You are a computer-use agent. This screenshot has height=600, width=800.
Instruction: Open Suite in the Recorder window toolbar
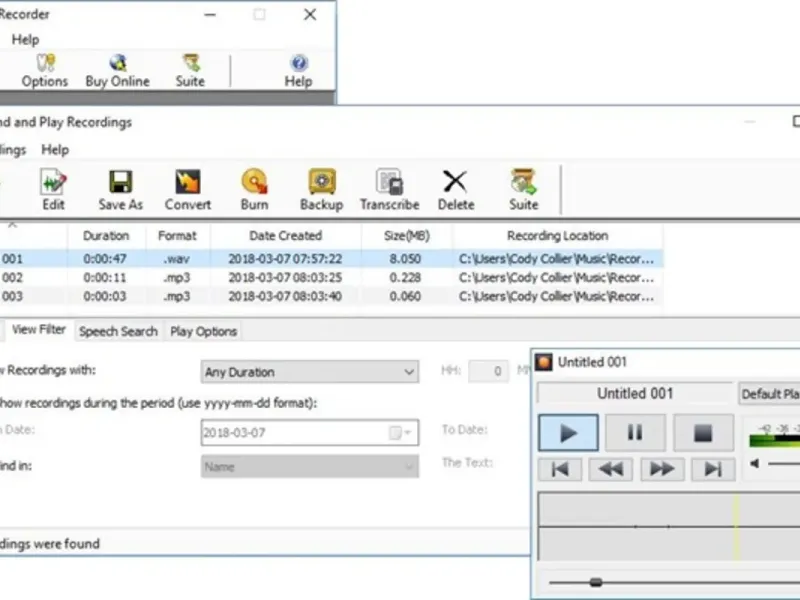tap(190, 71)
